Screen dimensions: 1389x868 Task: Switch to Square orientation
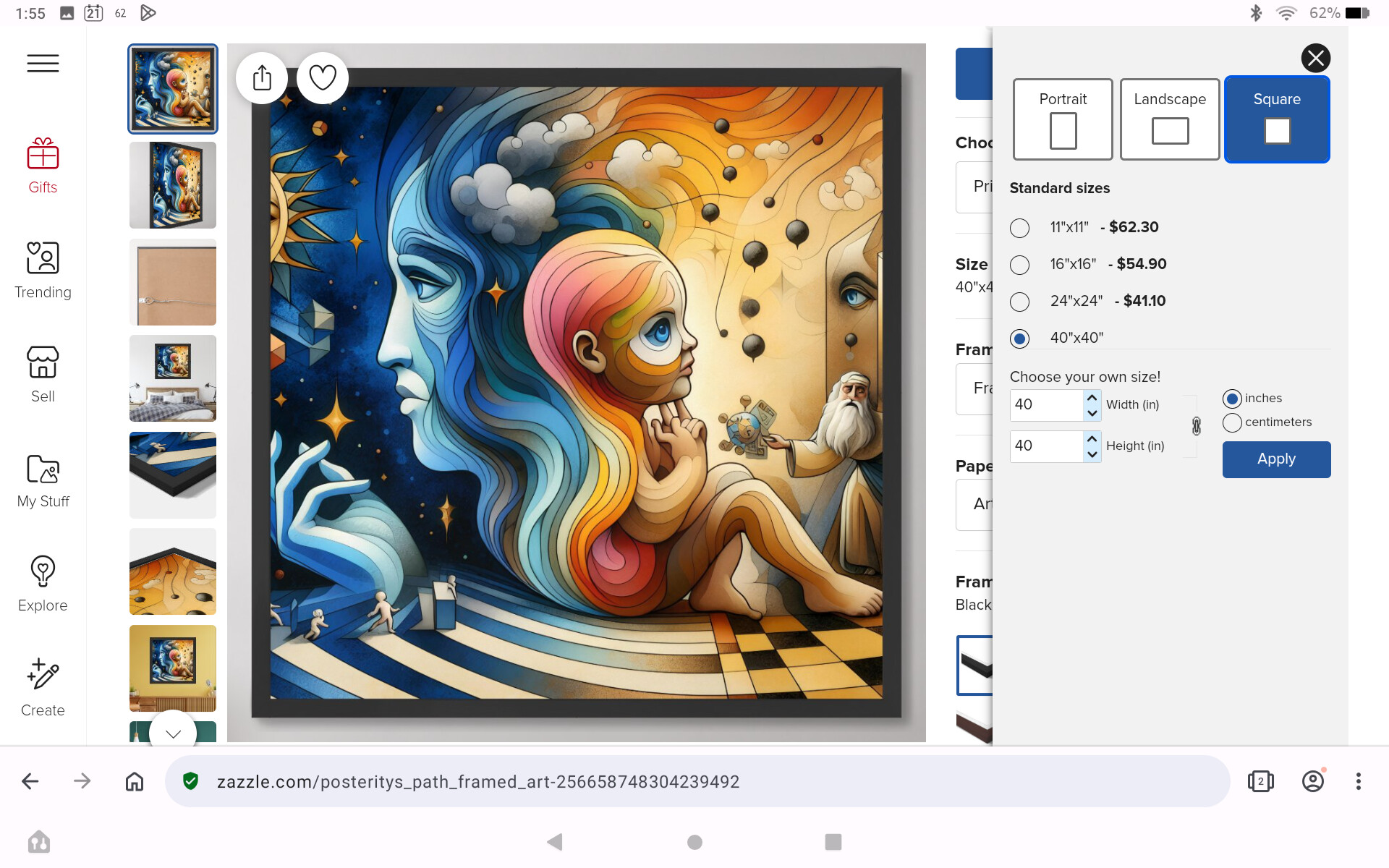click(1277, 119)
